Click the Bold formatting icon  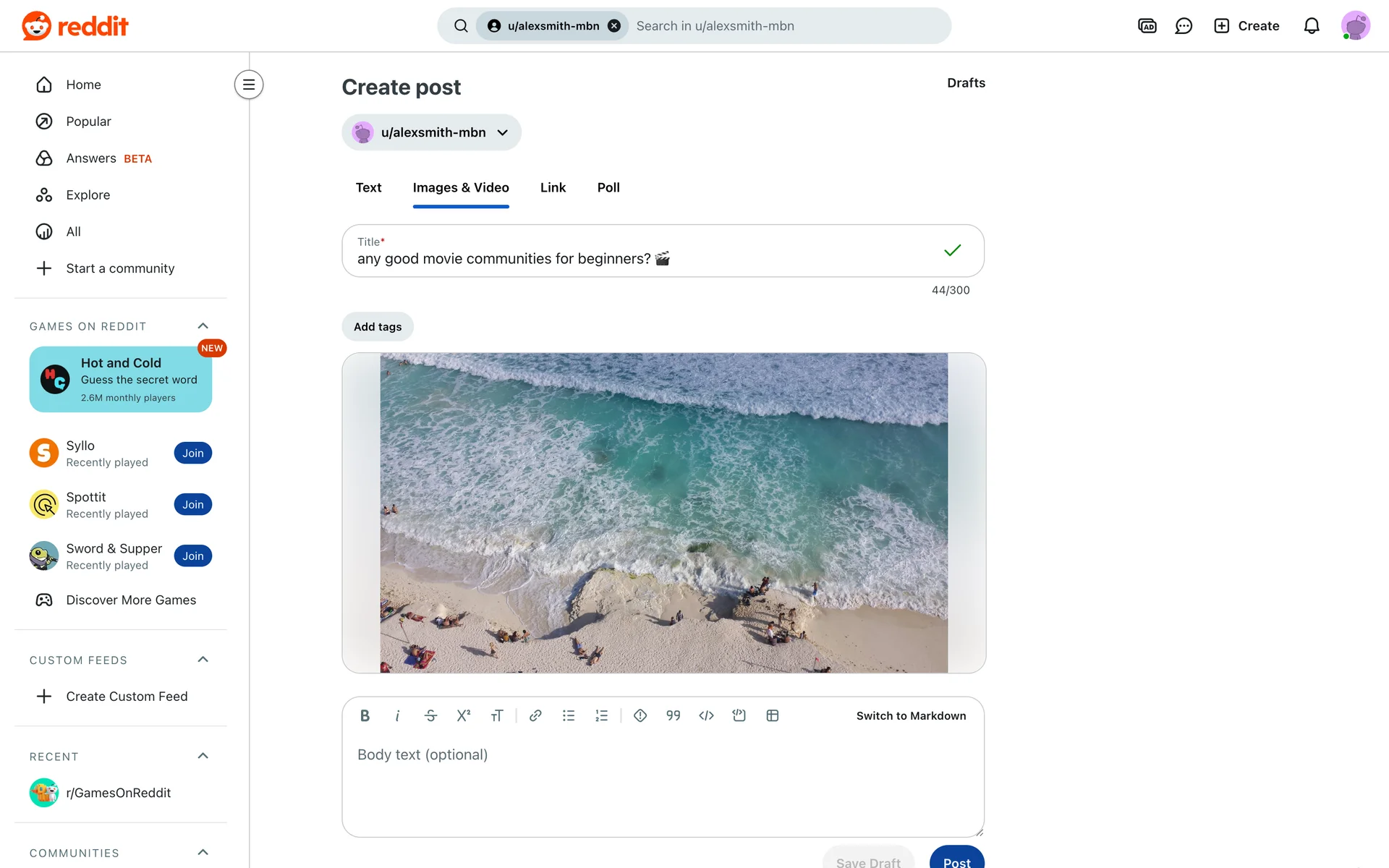pyautogui.click(x=365, y=715)
